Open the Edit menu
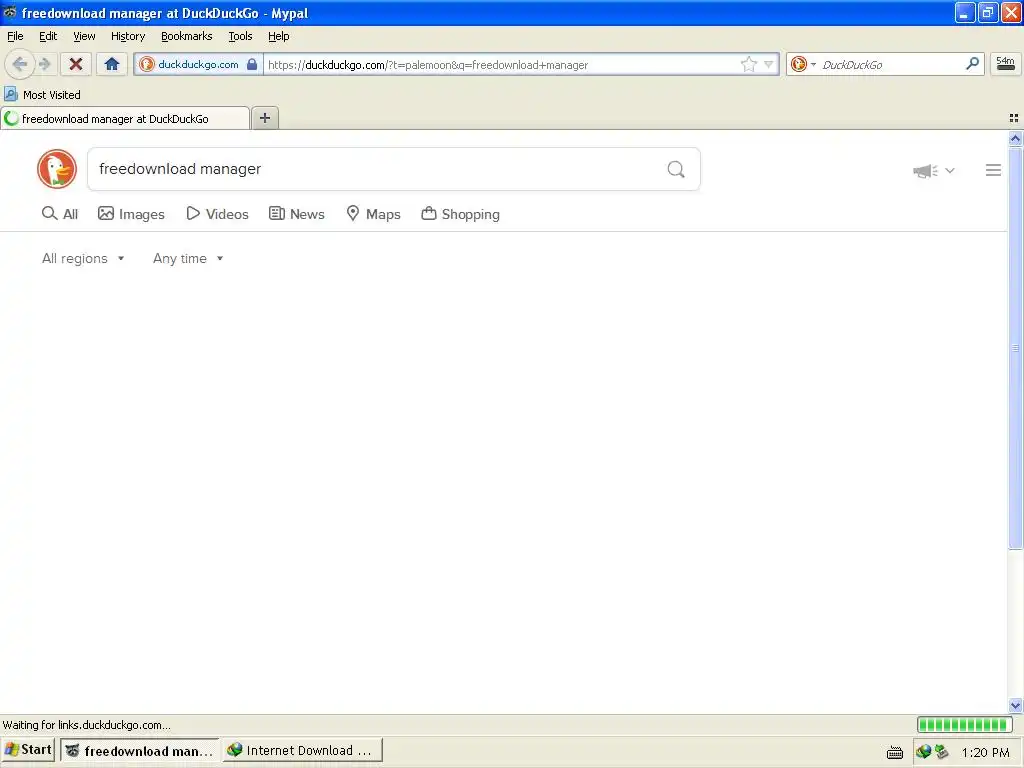Screen dimensions: 1024x768 tap(48, 36)
